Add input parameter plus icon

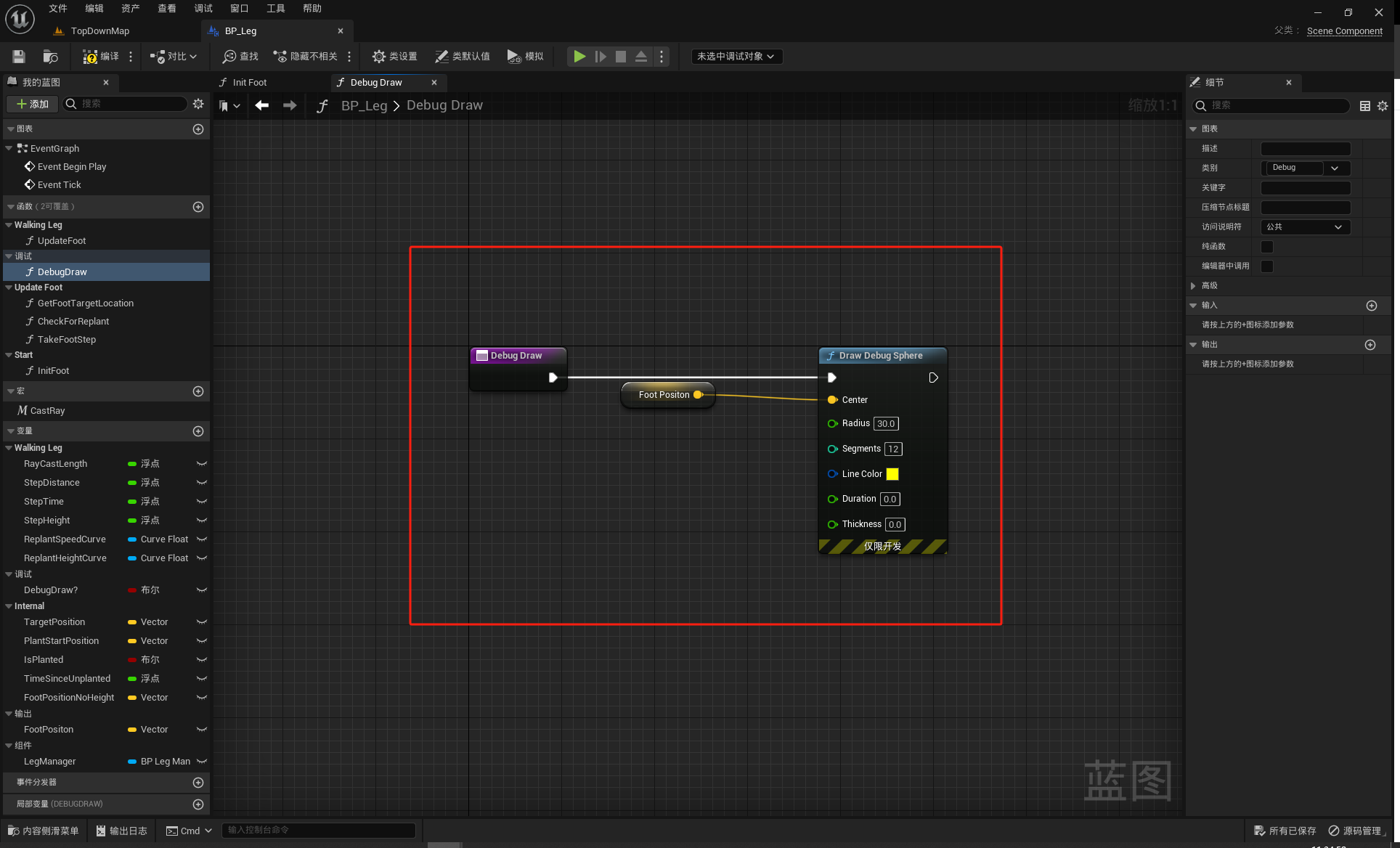coord(1371,306)
